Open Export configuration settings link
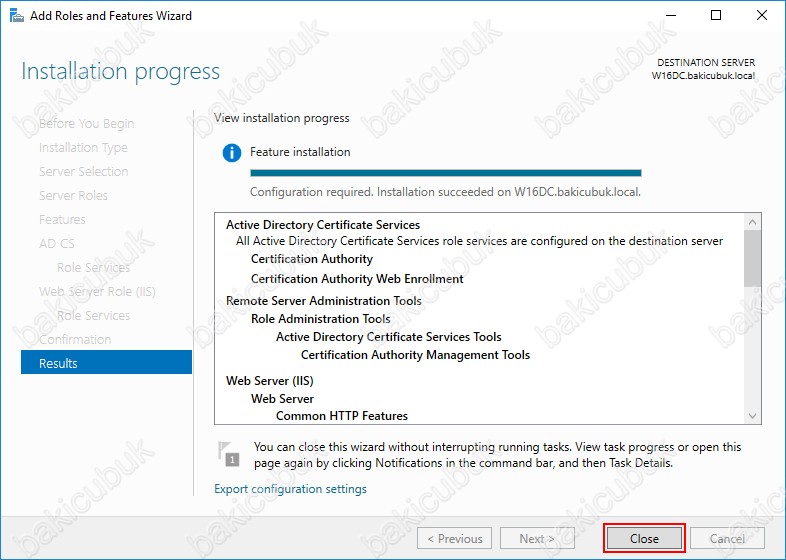 pos(290,489)
